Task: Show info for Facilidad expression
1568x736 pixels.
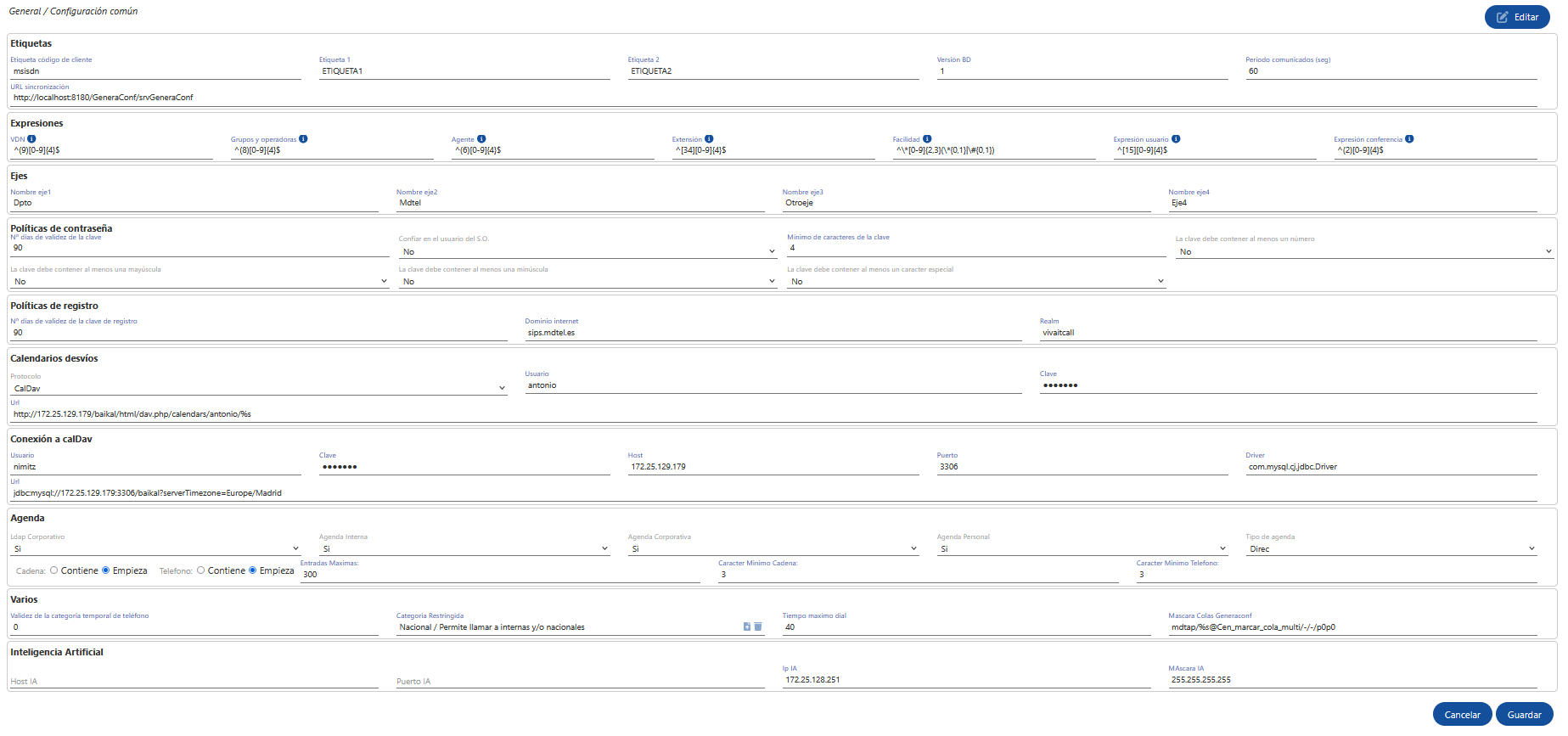Action: [927, 139]
